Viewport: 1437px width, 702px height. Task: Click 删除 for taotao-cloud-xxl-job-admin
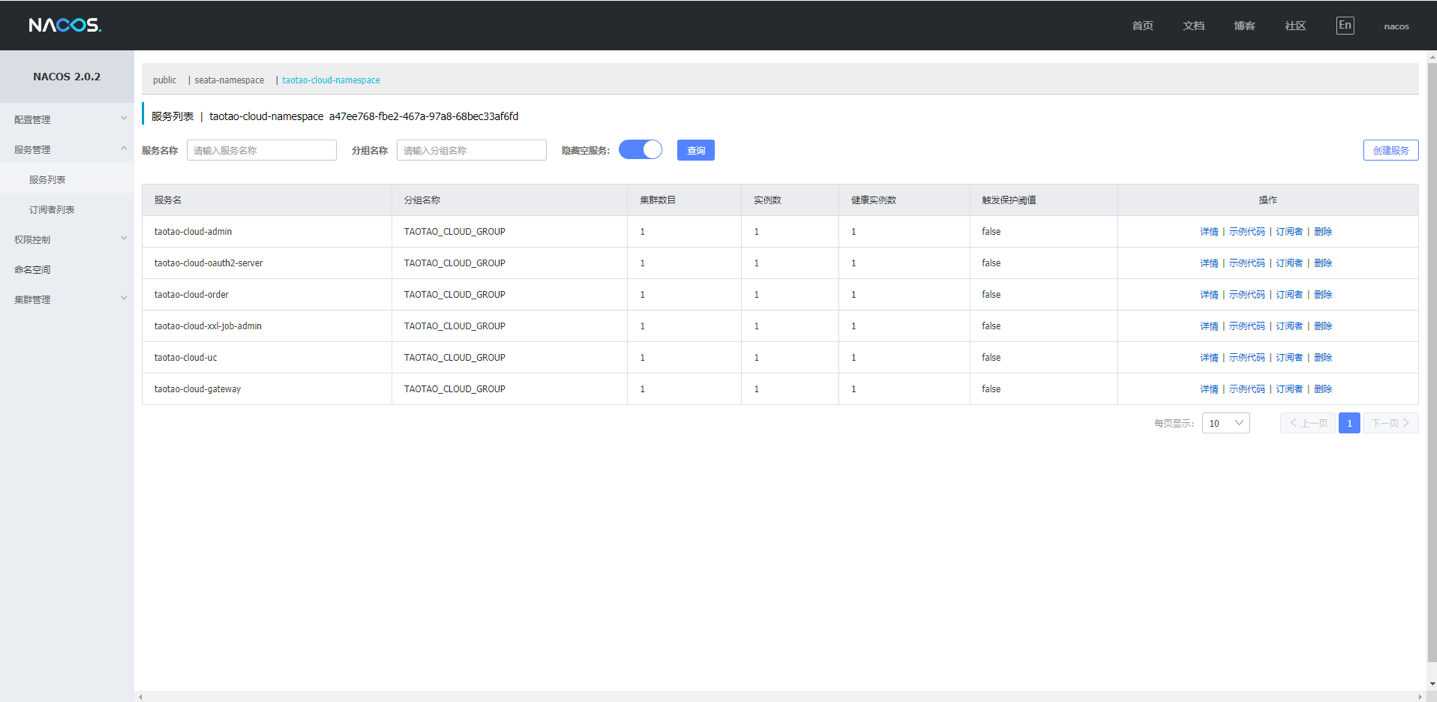pos(1323,326)
